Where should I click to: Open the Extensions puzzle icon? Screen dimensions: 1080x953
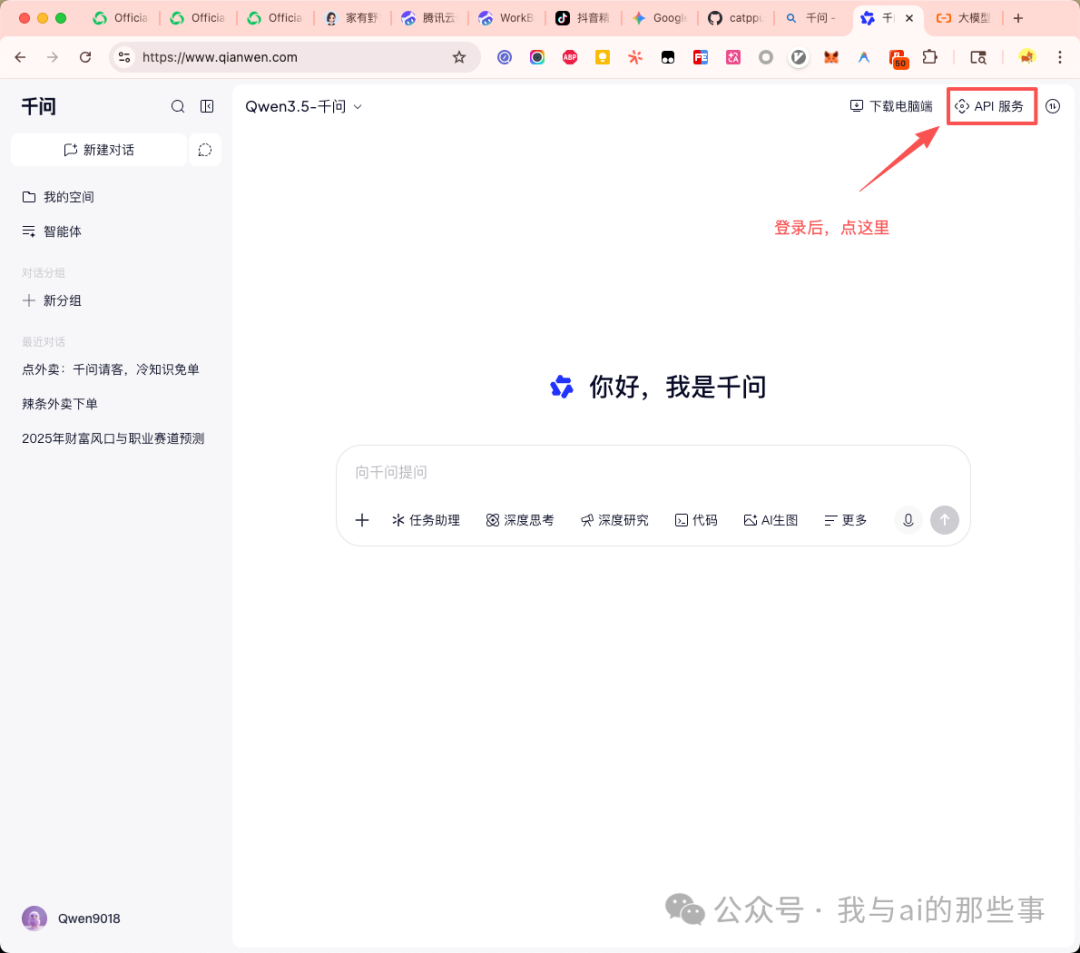click(930, 57)
